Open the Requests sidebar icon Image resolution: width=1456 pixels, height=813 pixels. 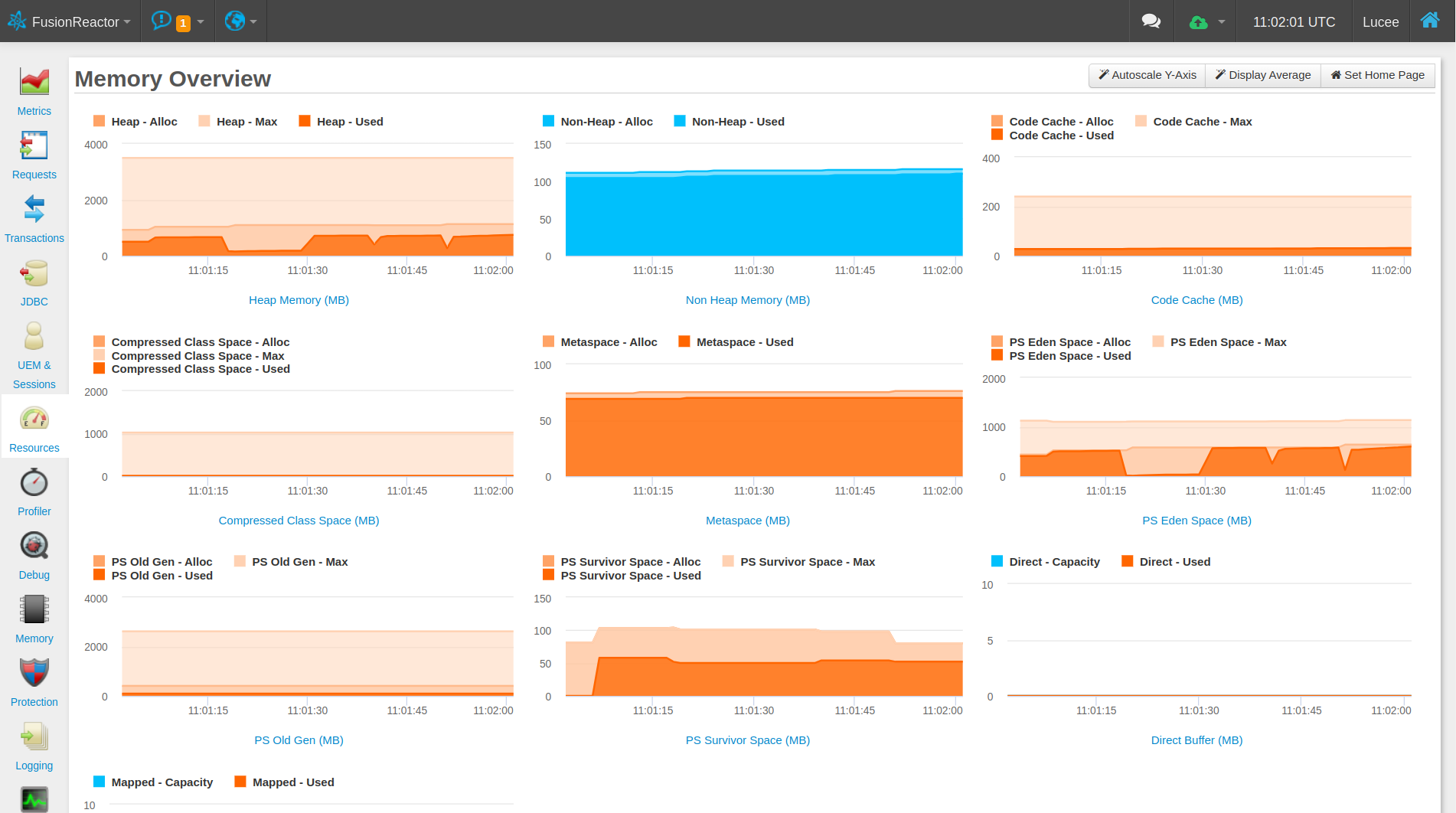[x=34, y=145]
